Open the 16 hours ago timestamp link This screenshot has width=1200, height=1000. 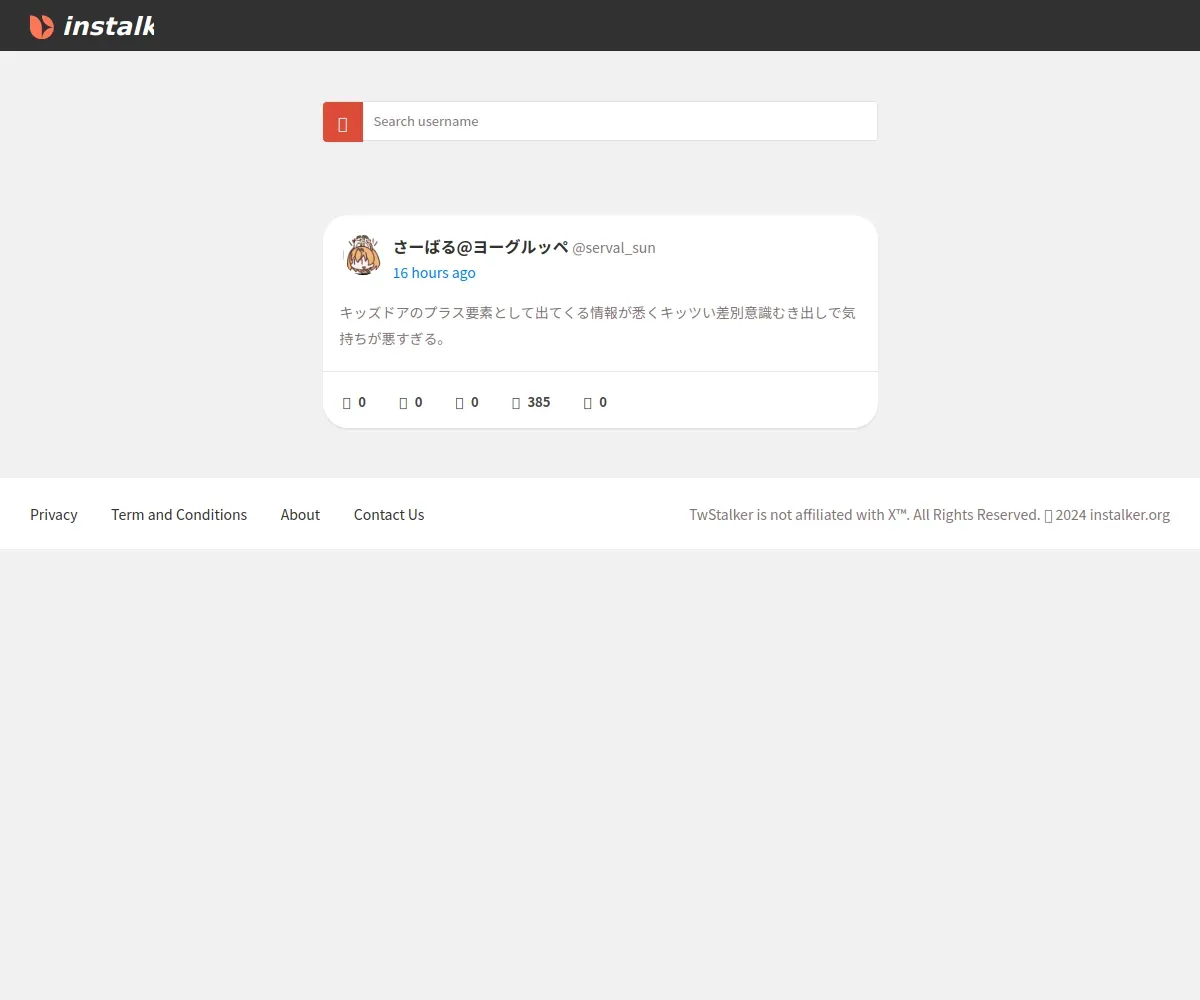tap(434, 273)
